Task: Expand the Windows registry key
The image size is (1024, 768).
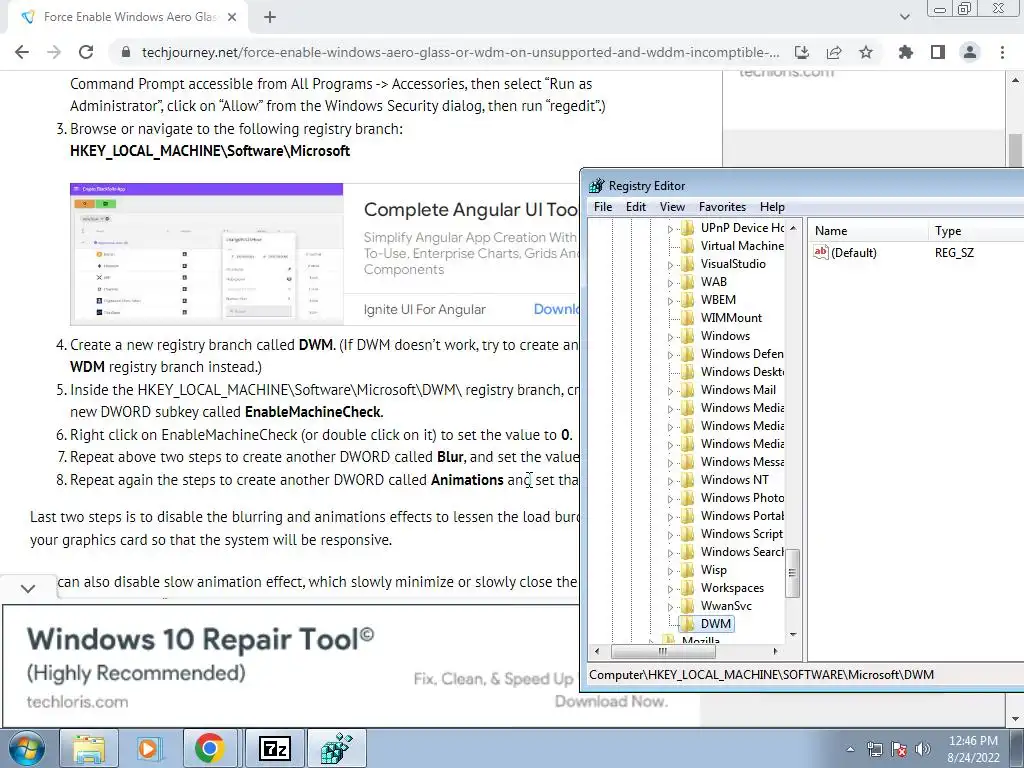Action: click(x=670, y=337)
